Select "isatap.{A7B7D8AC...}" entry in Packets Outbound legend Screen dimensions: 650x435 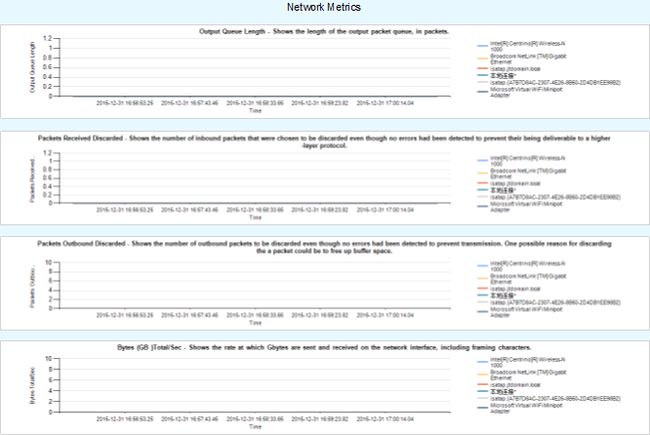[x=555, y=302]
